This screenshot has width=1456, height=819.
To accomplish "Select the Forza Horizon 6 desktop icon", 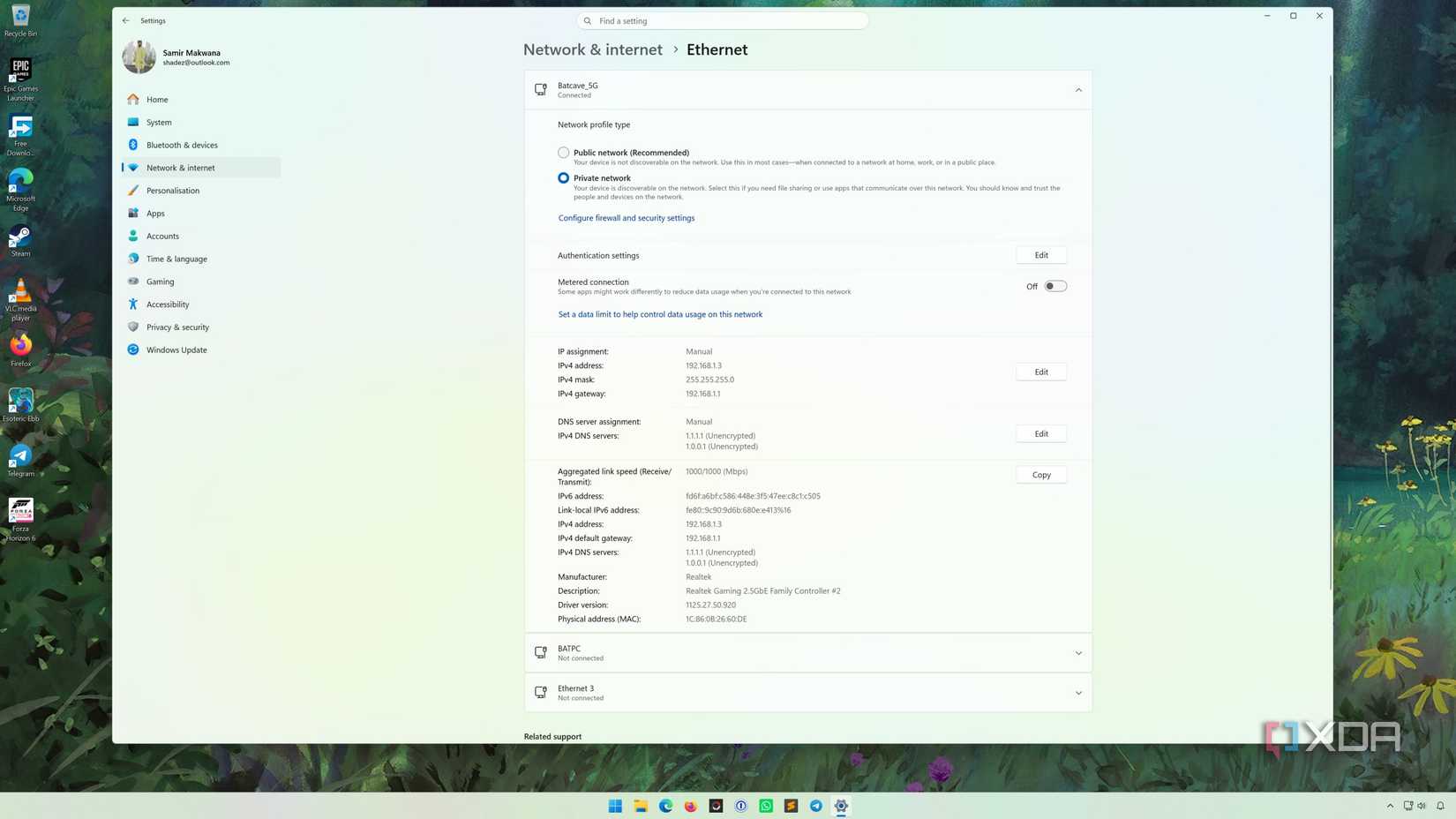I will [x=20, y=520].
